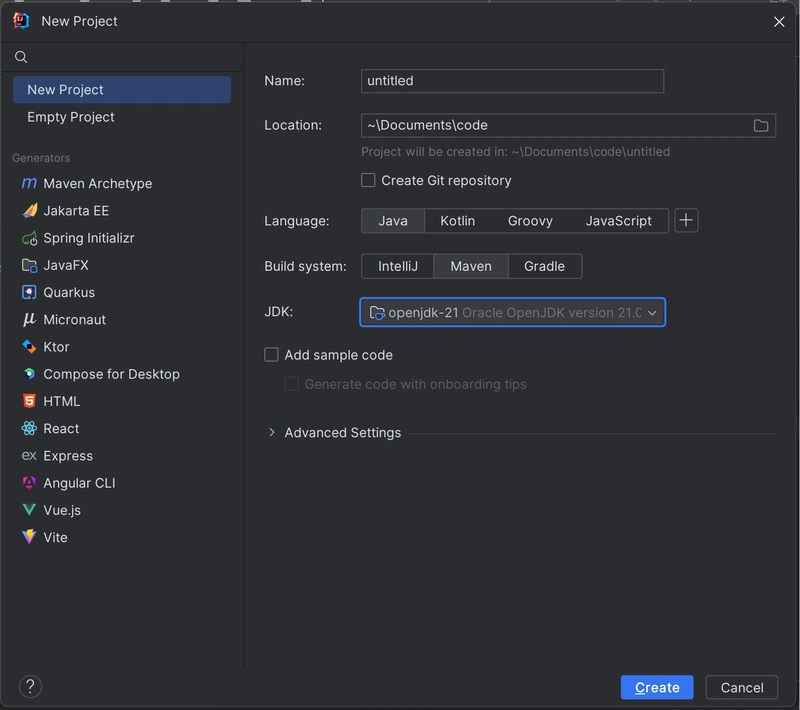Click the Create button
Image resolution: width=800 pixels, height=710 pixels.
[657, 688]
